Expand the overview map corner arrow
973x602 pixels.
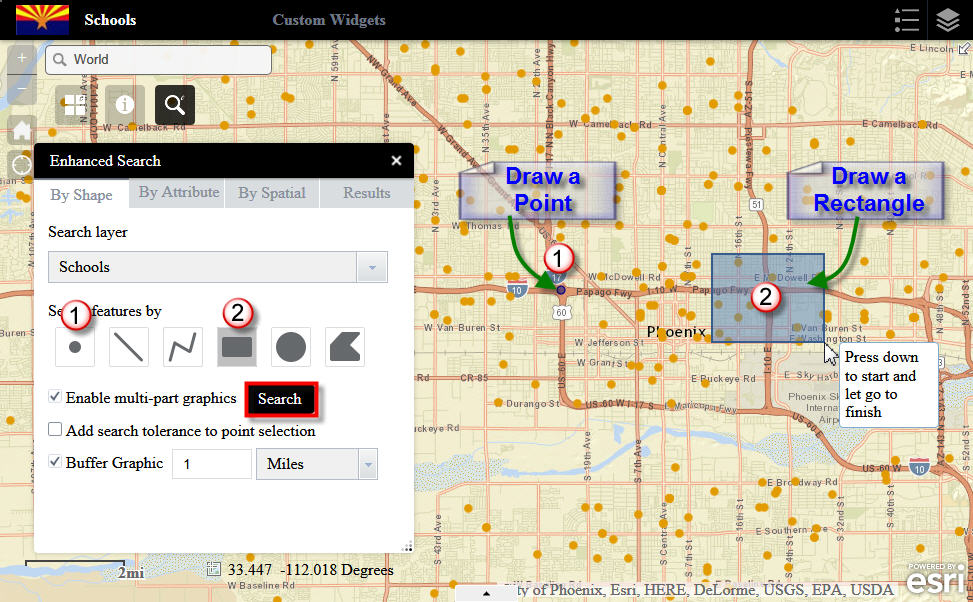pyautogui.click(x=964, y=48)
